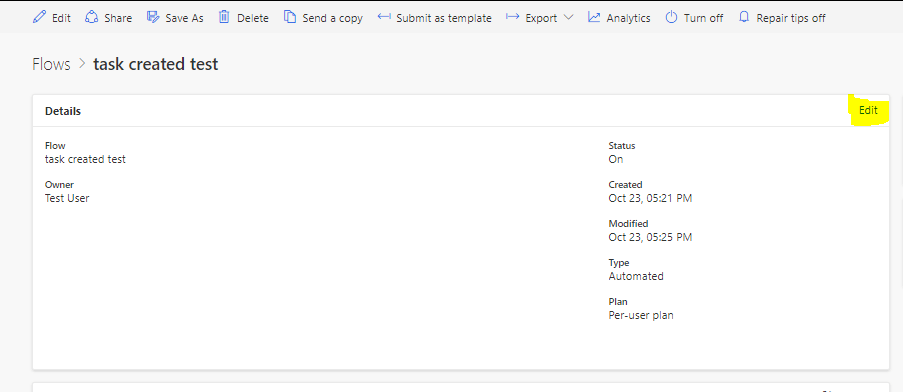Click Submit as template label
The width and height of the screenshot is (903, 392).
(x=444, y=18)
